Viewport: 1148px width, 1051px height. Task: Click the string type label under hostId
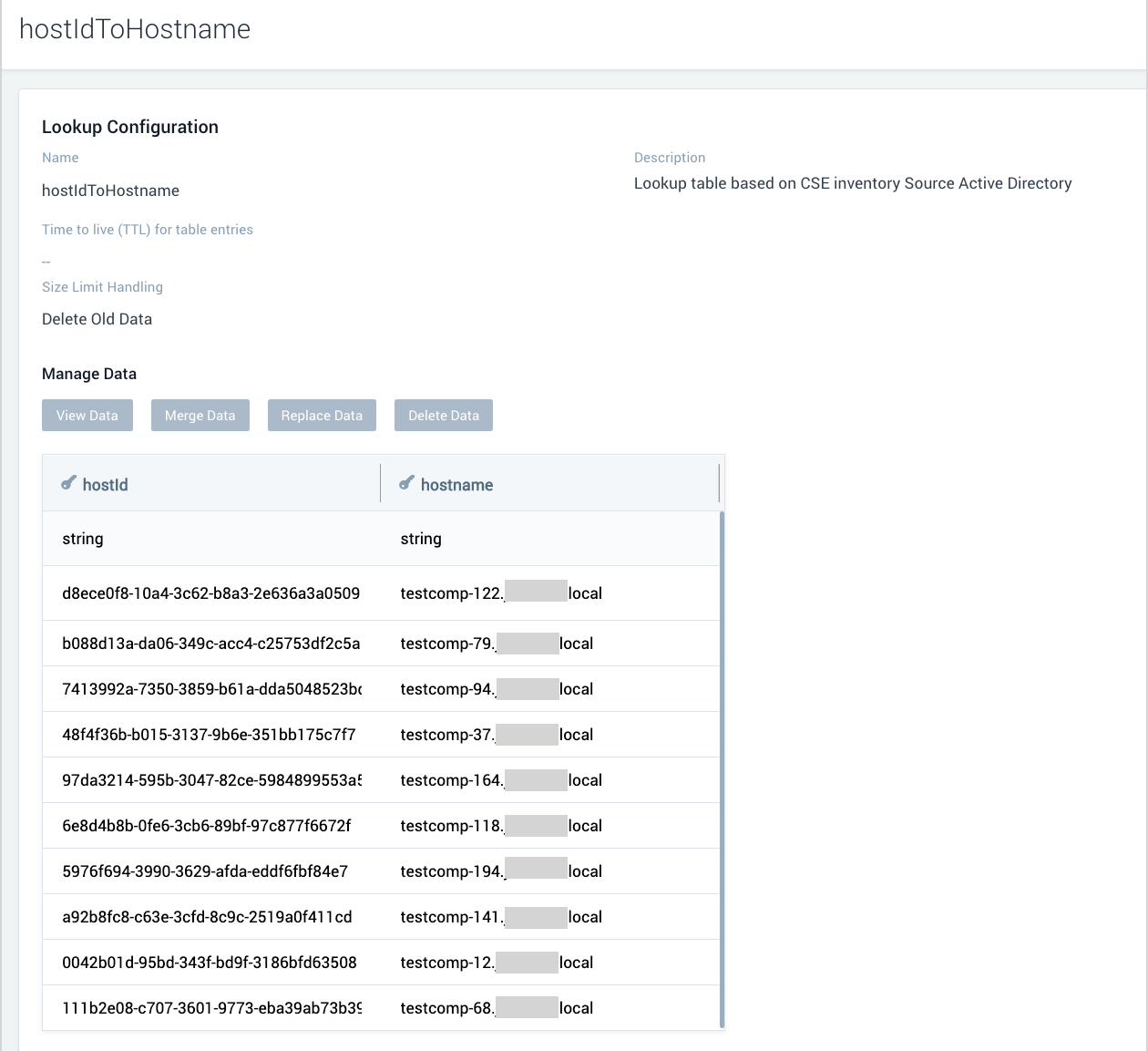83,538
